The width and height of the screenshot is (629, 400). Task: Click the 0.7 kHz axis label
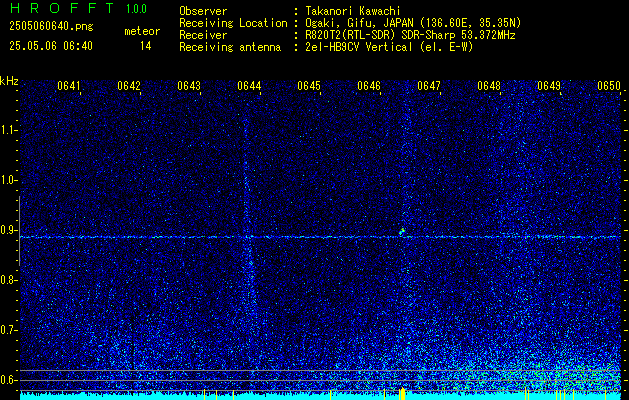(8, 330)
